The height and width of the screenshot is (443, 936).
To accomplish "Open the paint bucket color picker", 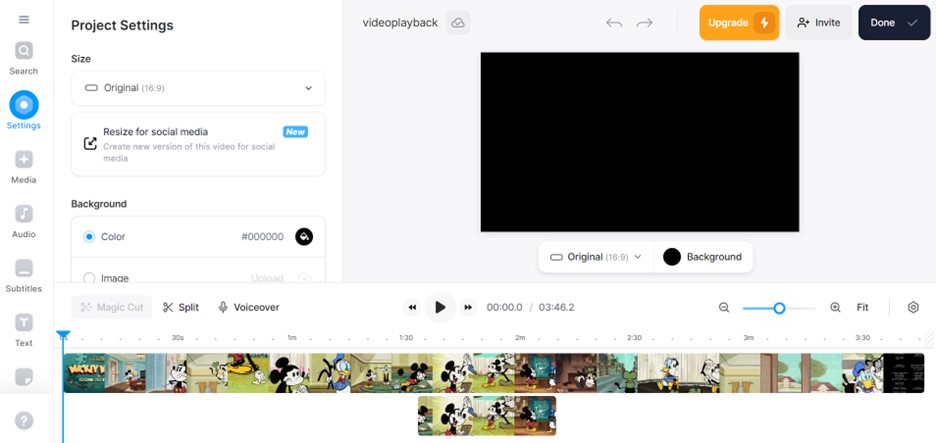I will tap(304, 236).
